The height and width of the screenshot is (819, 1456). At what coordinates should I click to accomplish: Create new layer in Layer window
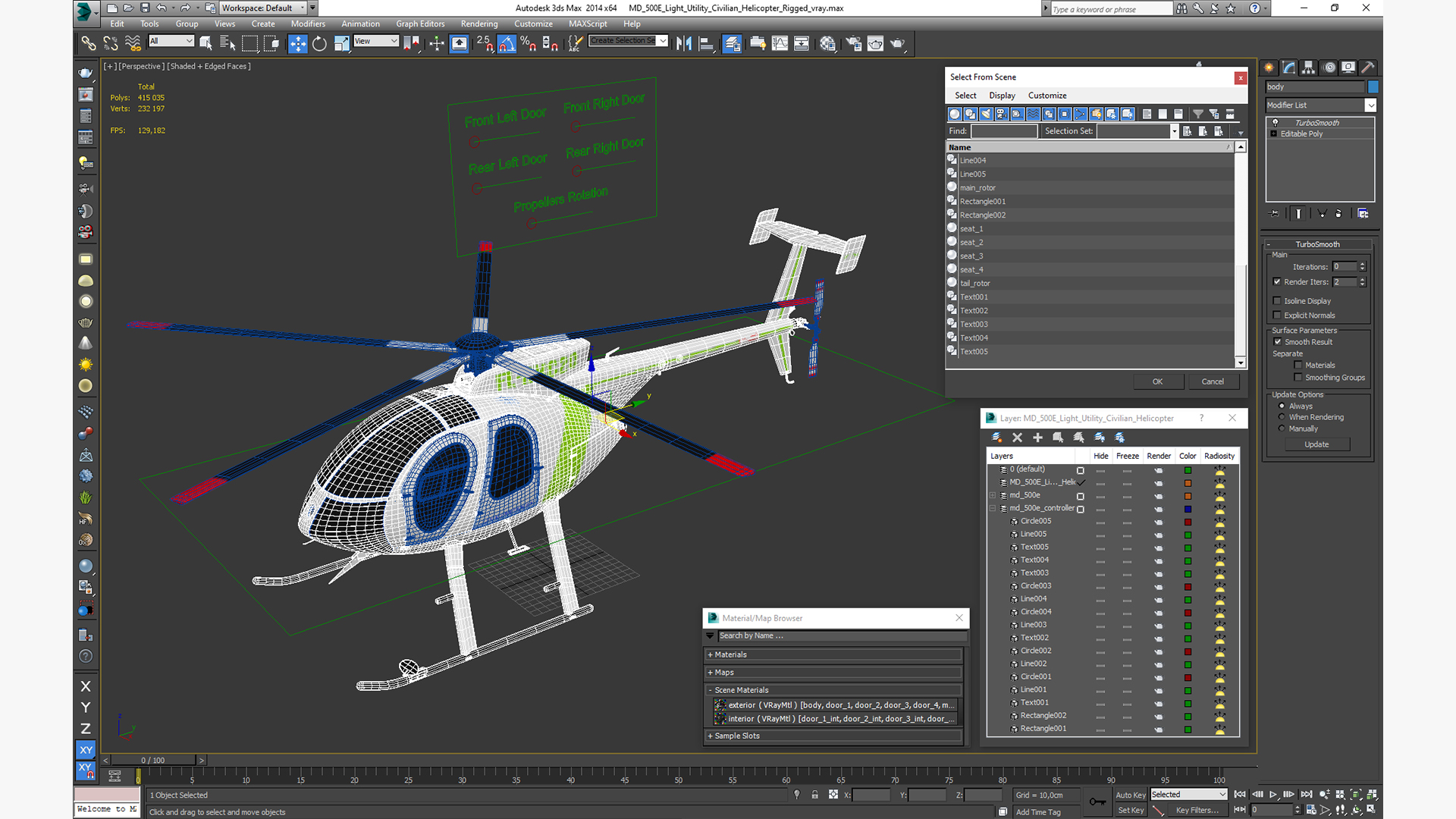pyautogui.click(x=996, y=438)
